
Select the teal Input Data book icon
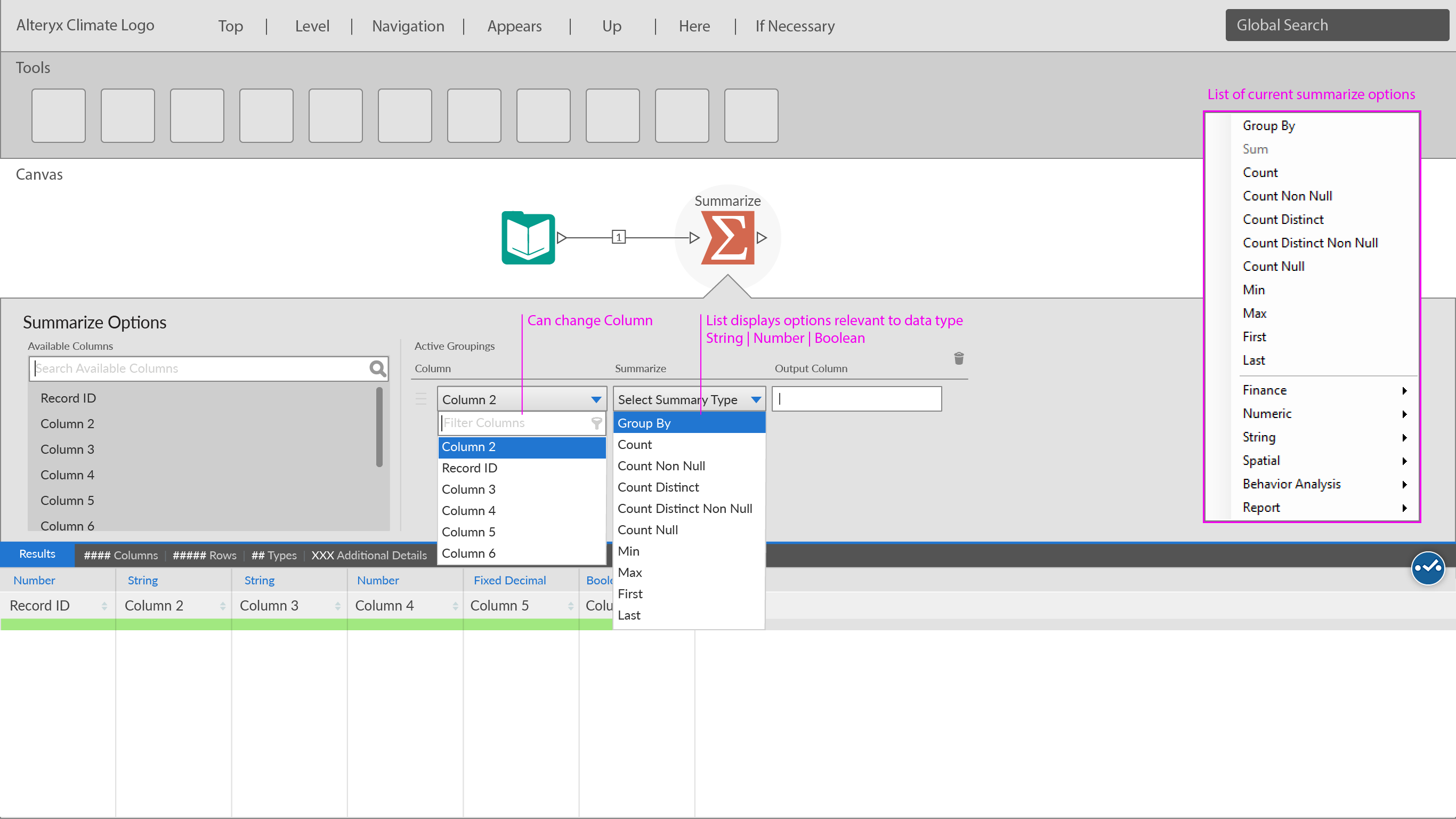(528, 238)
